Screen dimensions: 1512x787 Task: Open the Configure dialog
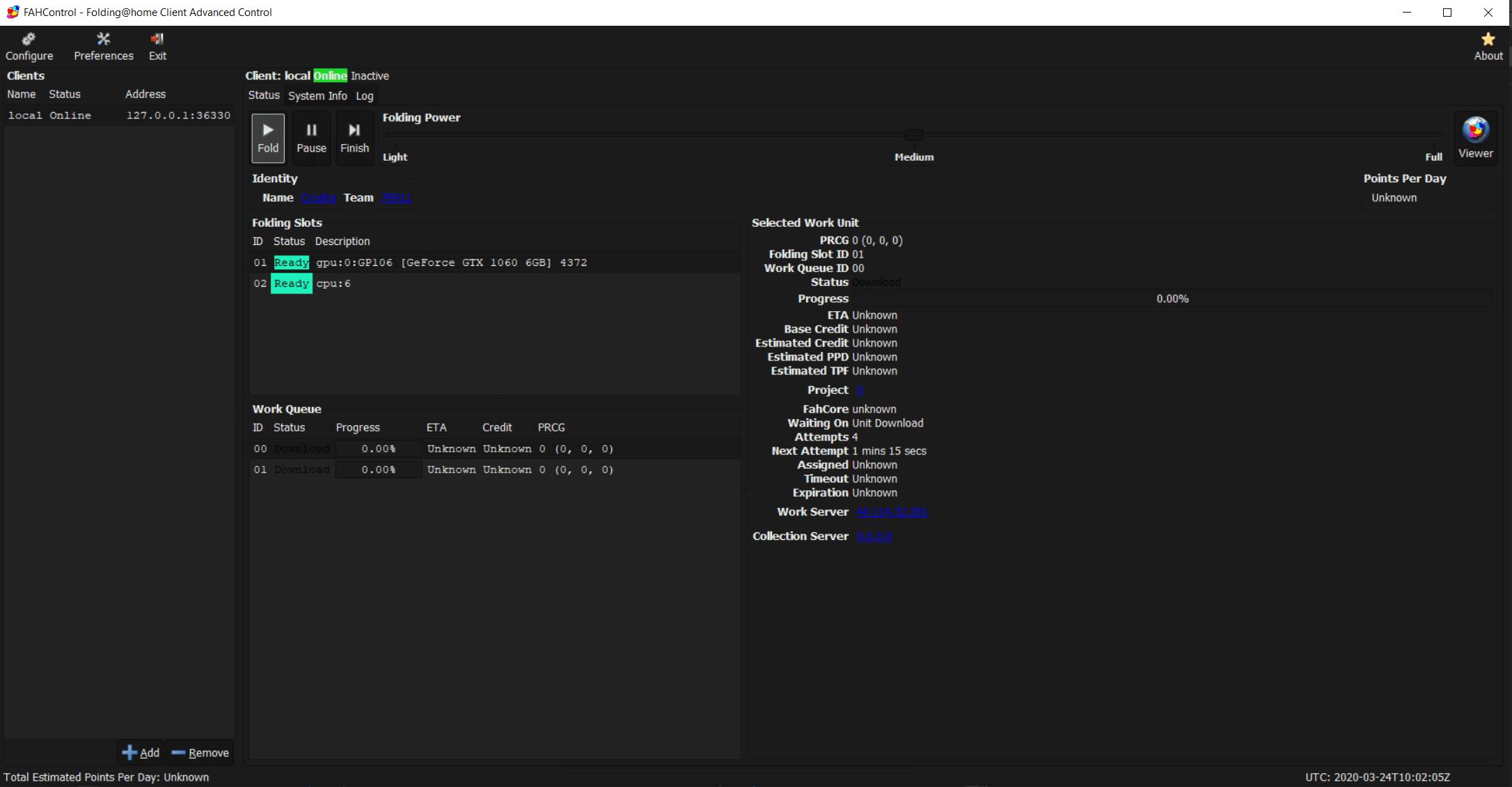[29, 47]
